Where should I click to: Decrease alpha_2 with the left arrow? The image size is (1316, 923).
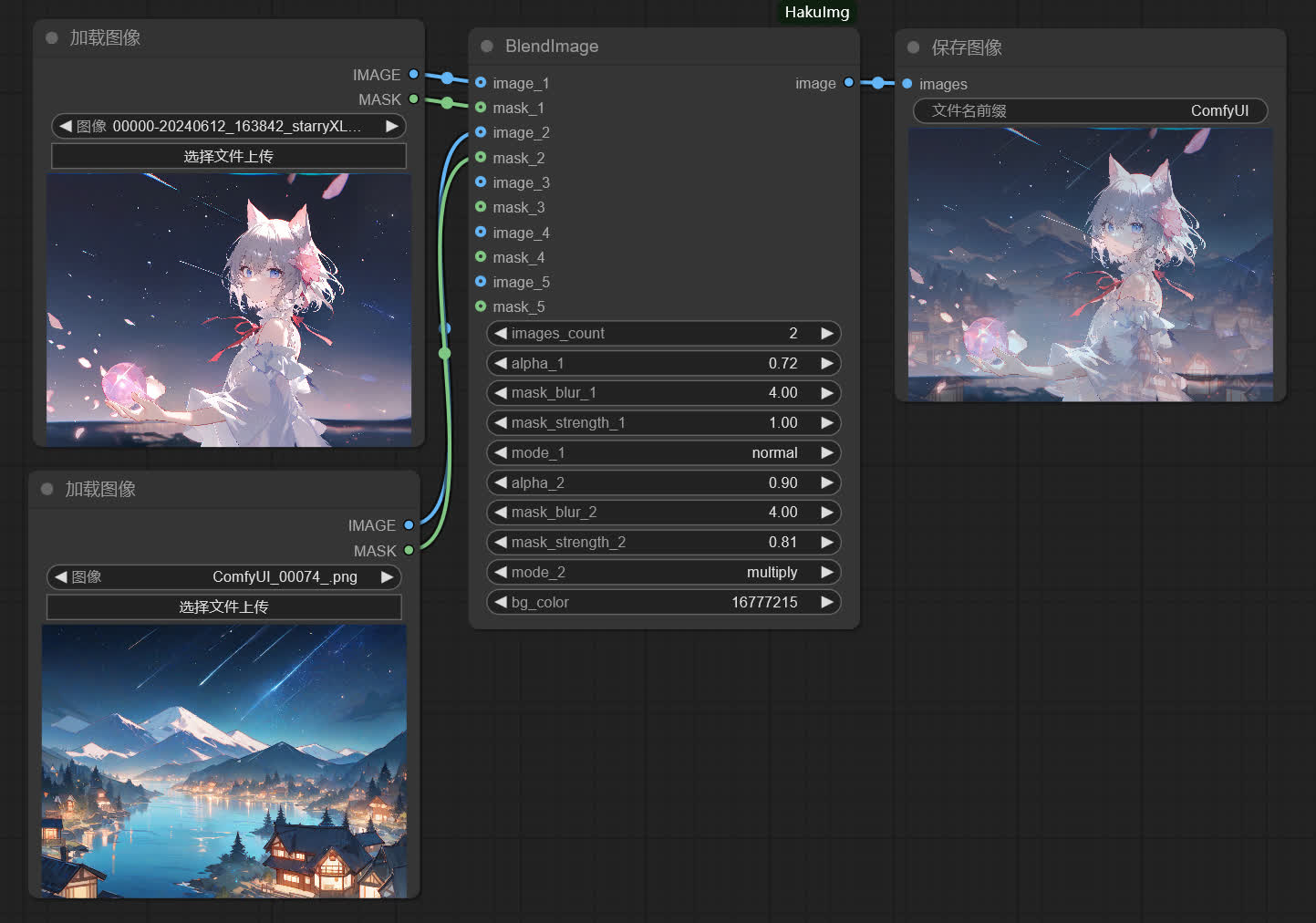point(500,482)
